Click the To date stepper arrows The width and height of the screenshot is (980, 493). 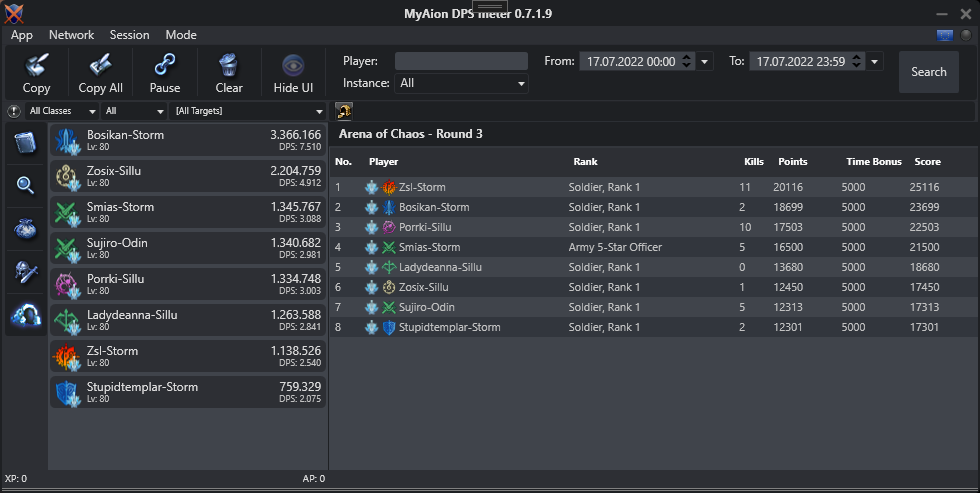tap(856, 61)
